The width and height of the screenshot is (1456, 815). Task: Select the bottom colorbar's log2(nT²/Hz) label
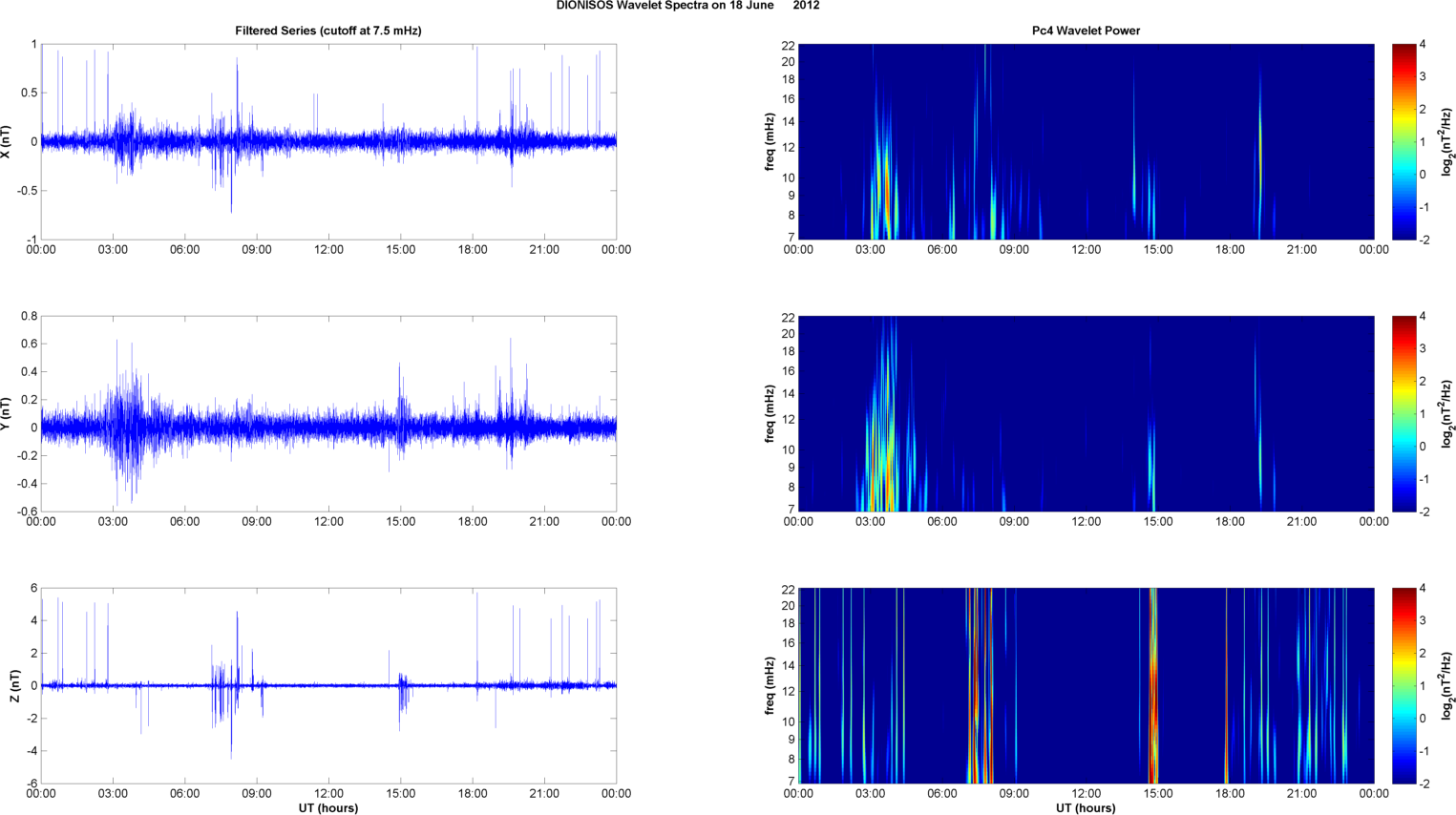1447,685
